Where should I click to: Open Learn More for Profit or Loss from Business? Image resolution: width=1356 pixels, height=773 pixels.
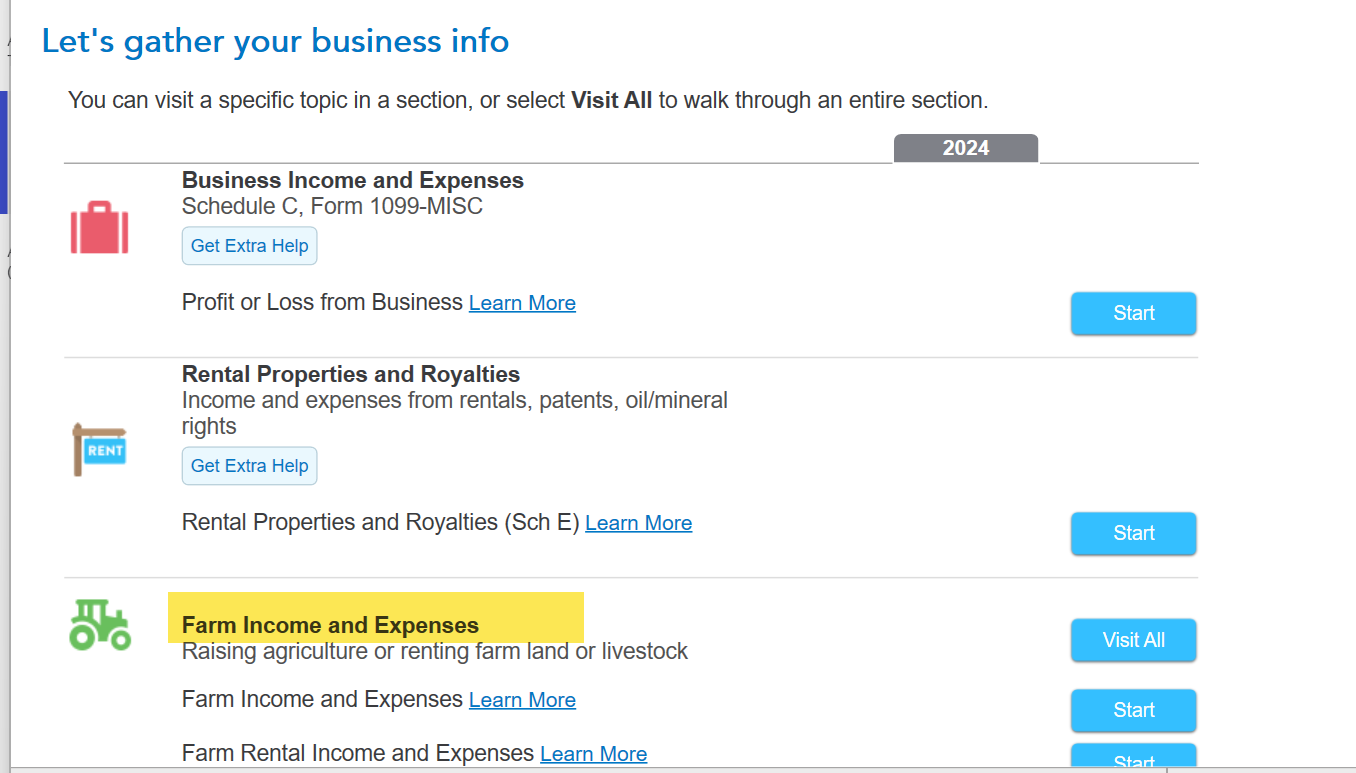[x=522, y=303]
